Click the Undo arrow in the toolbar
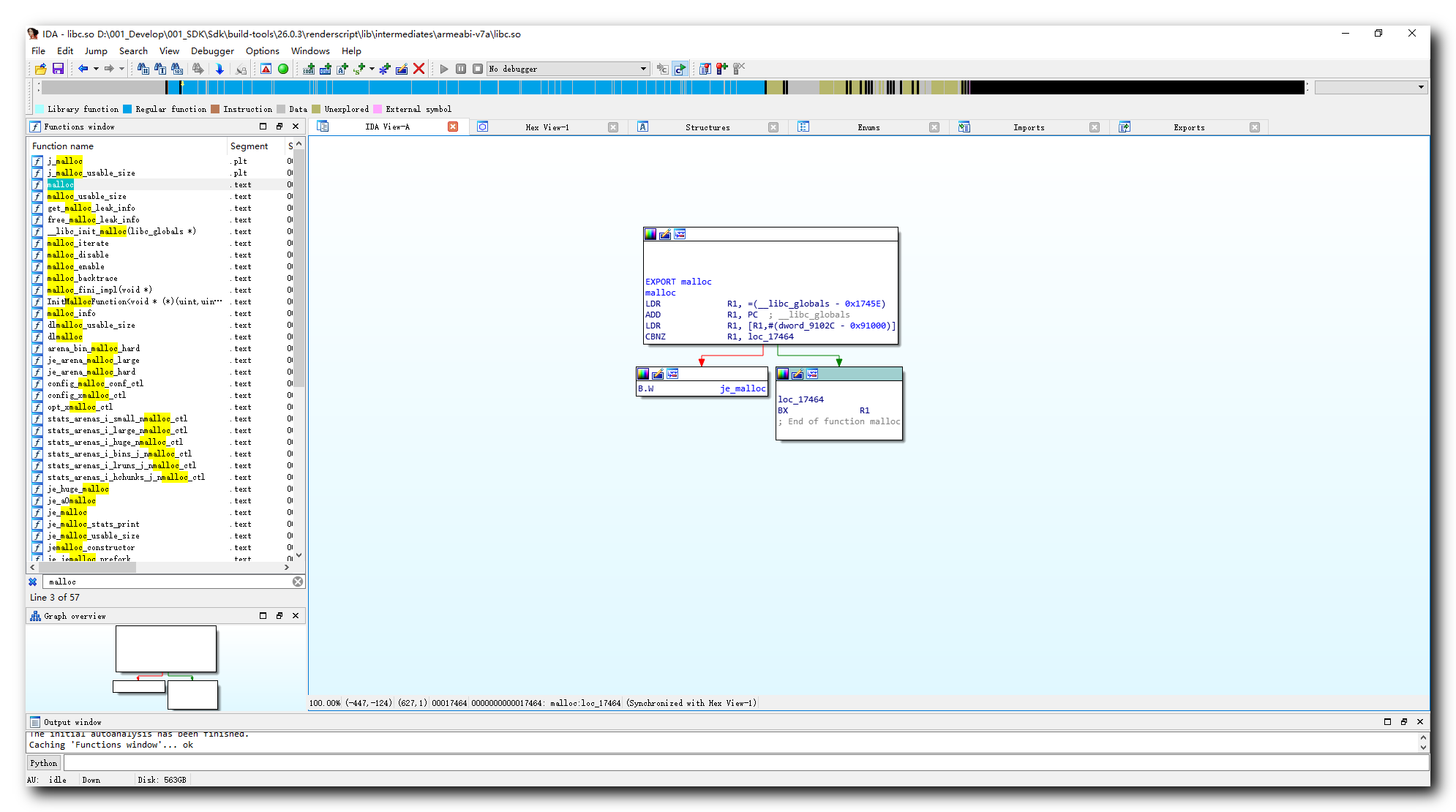Screen dimensions: 1456x812 tap(83, 69)
